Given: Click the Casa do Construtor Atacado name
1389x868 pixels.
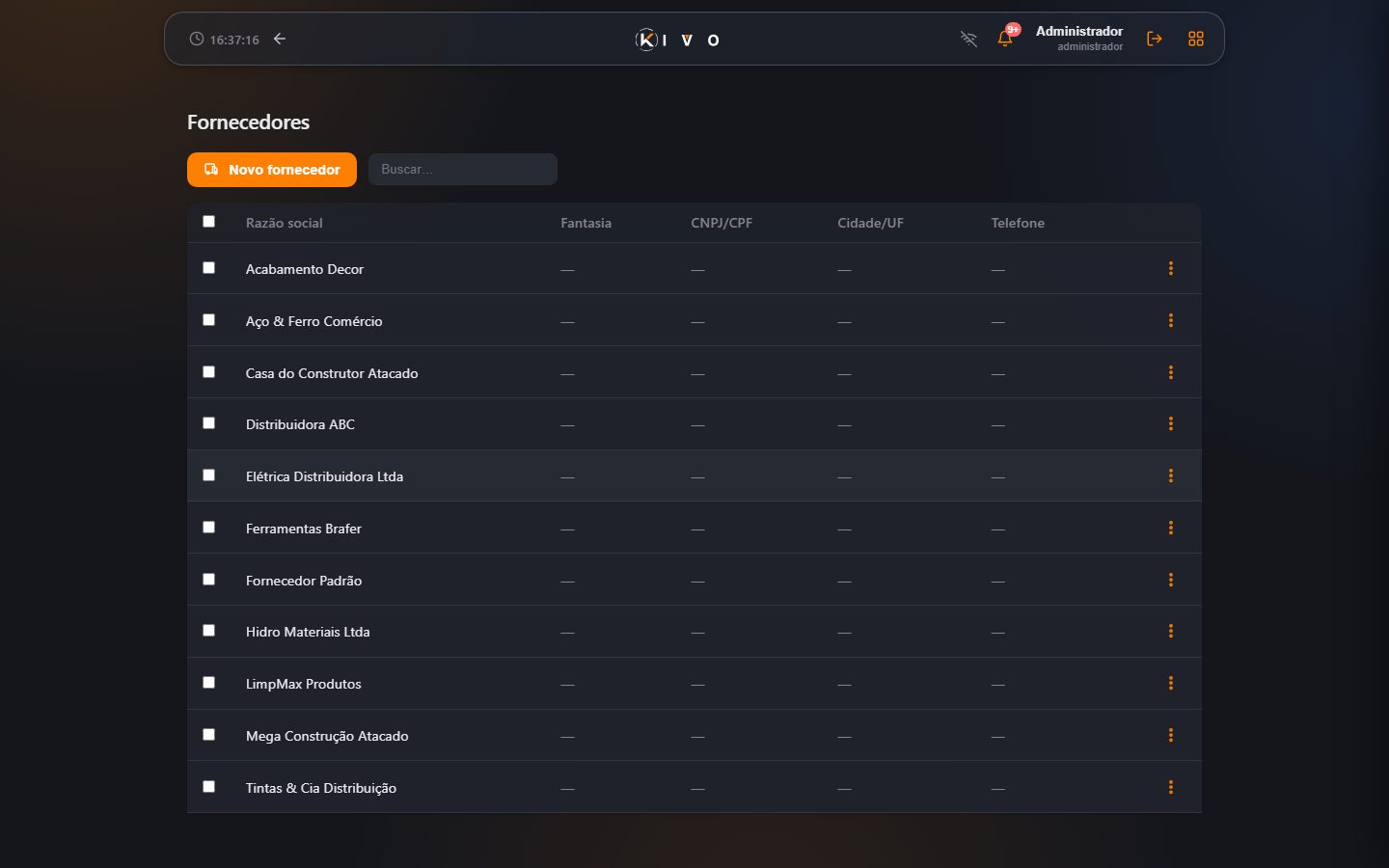Looking at the screenshot, I should pyautogui.click(x=332, y=373).
